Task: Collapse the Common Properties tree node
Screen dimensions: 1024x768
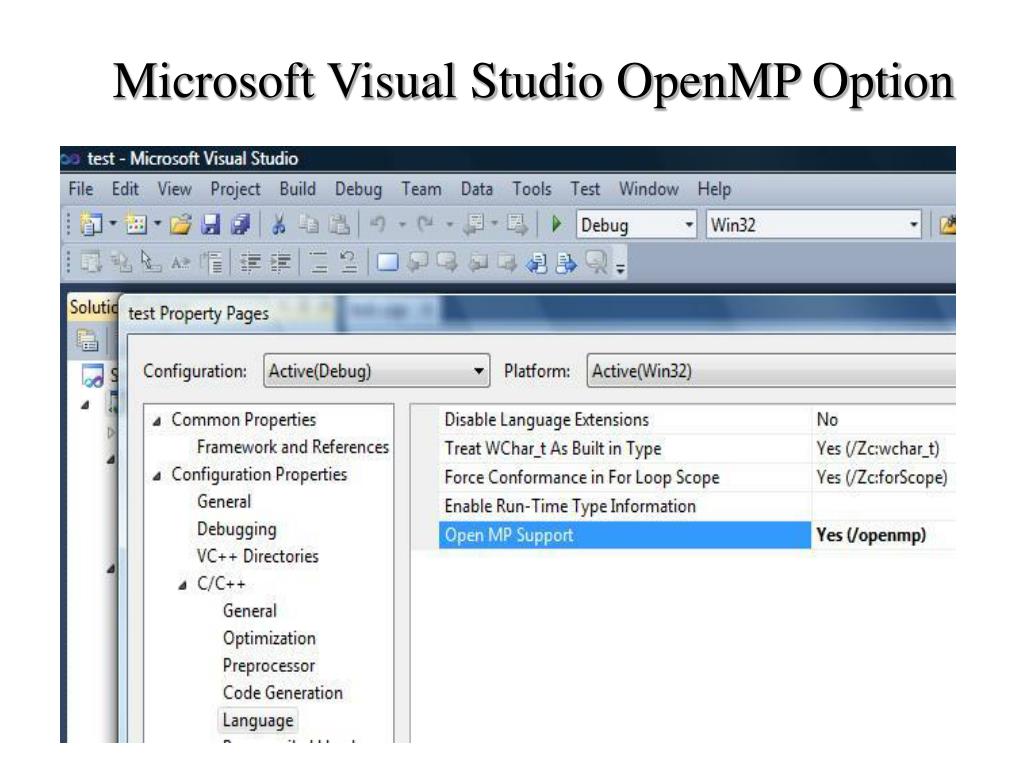Action: (157, 421)
